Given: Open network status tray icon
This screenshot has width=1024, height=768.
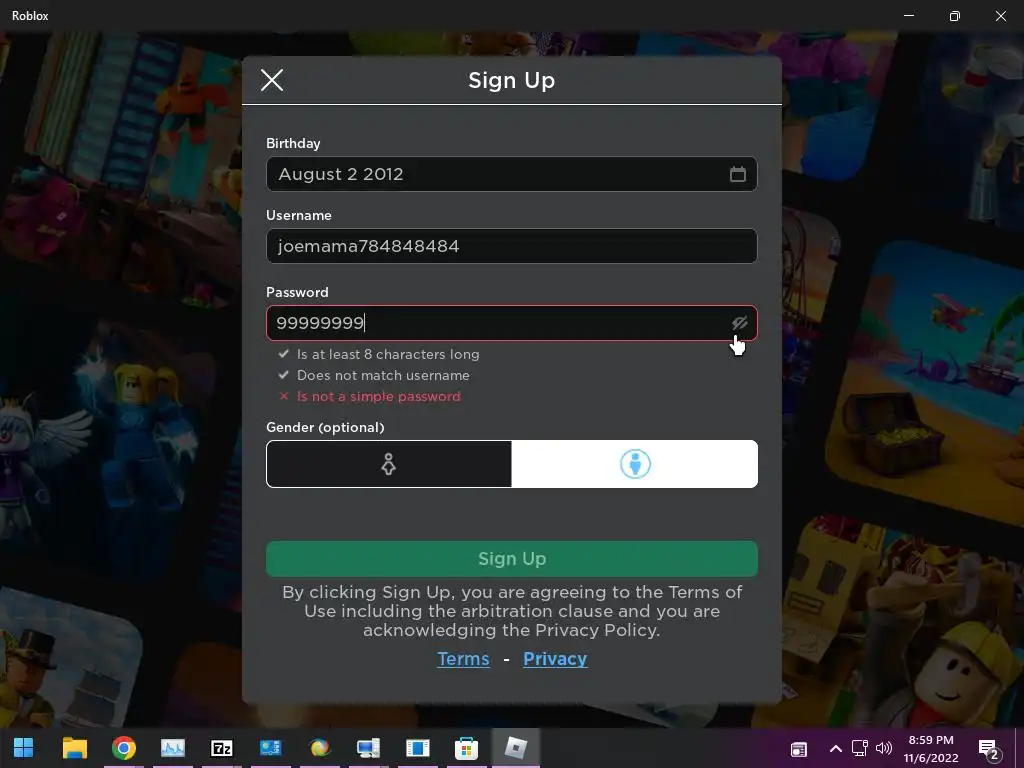Looking at the screenshot, I should [859, 748].
